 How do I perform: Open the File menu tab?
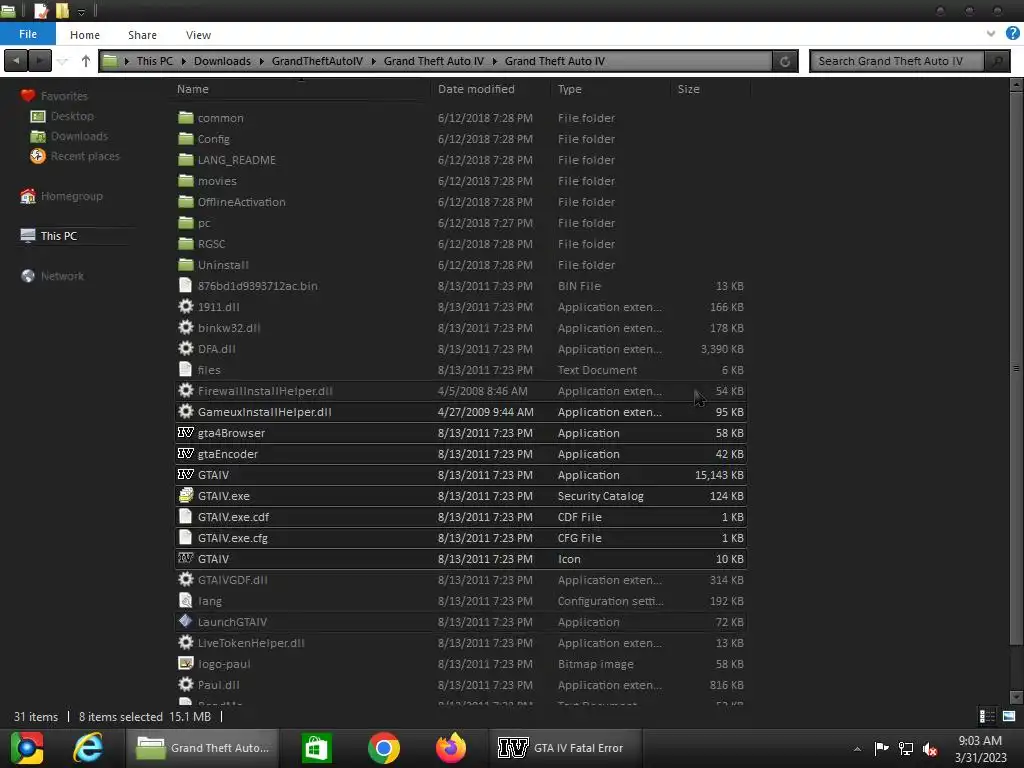coord(28,34)
